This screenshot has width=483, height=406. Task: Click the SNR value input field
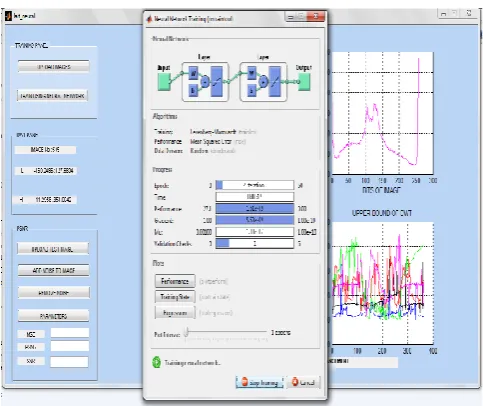tap(69, 362)
